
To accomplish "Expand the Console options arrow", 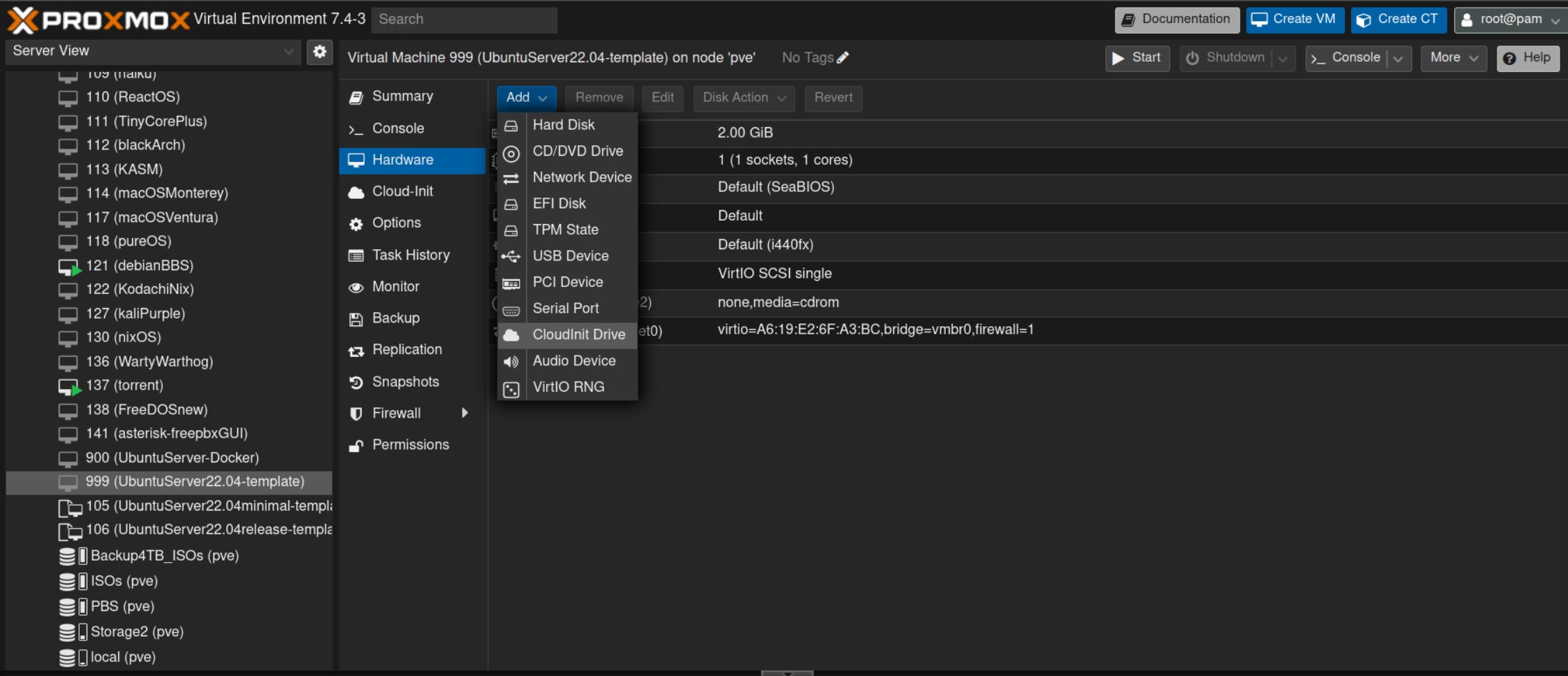I will (1398, 59).
